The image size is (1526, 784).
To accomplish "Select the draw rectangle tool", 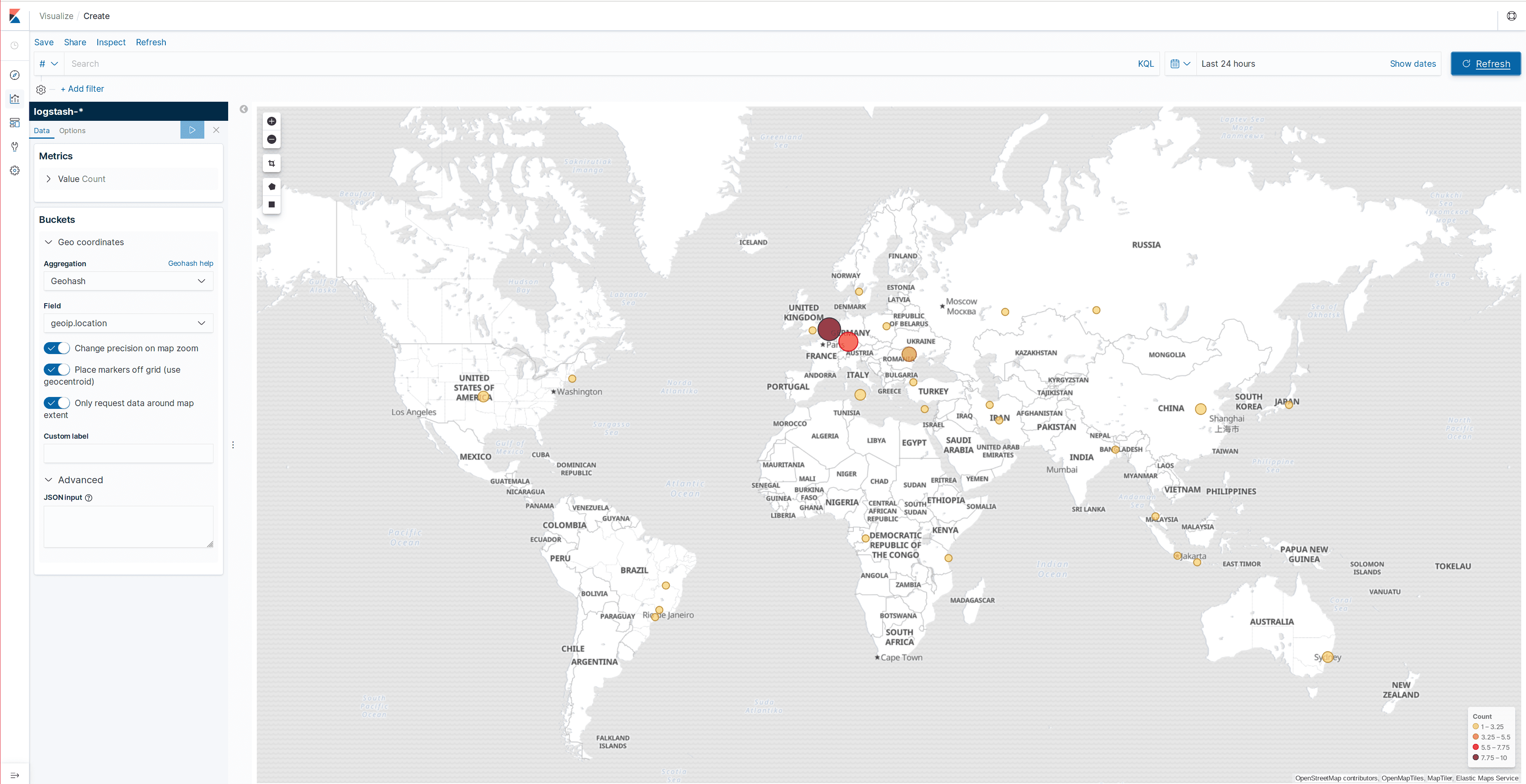I will tap(271, 204).
